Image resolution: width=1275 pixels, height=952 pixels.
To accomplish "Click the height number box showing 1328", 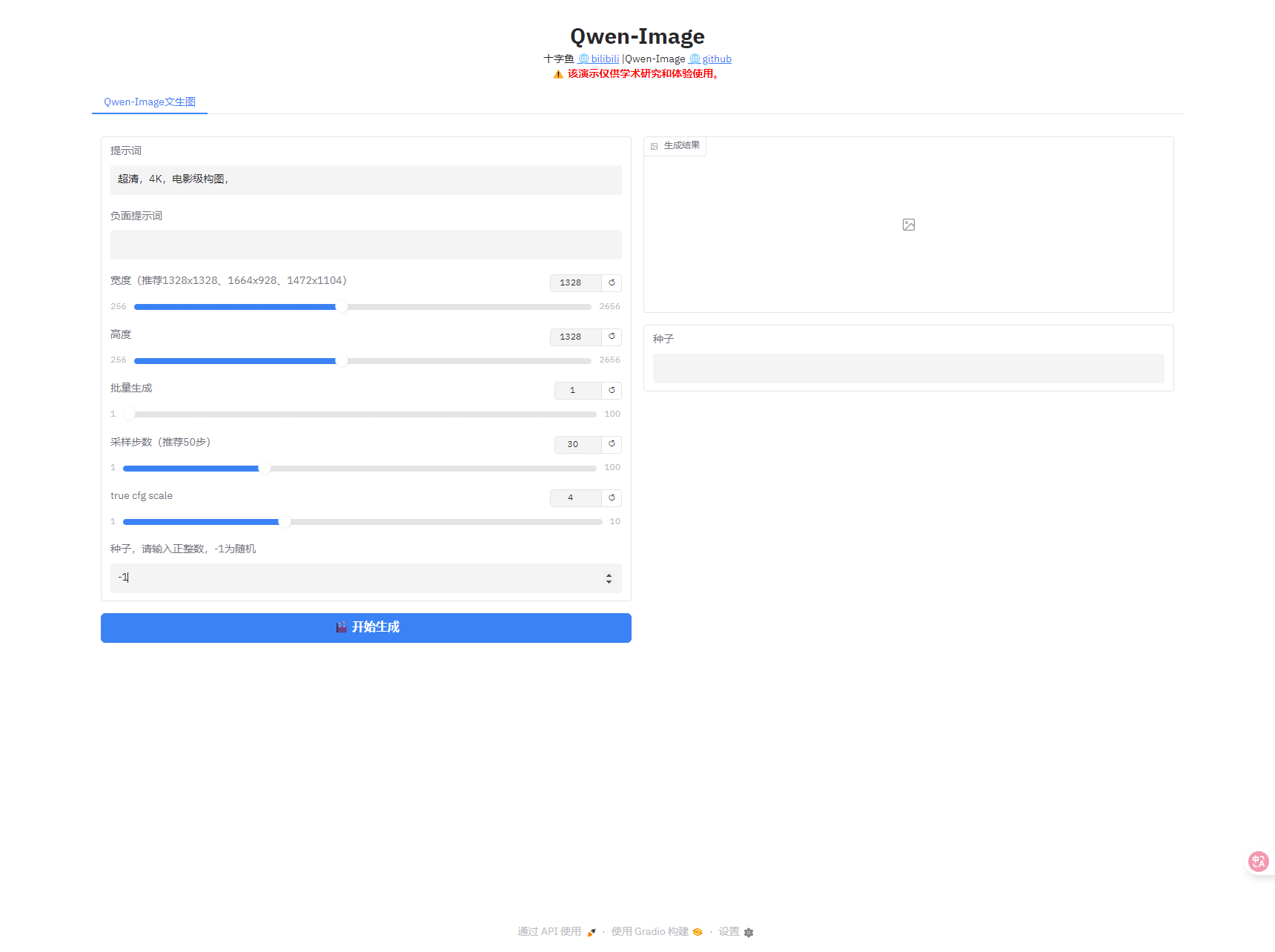I will click(x=576, y=337).
